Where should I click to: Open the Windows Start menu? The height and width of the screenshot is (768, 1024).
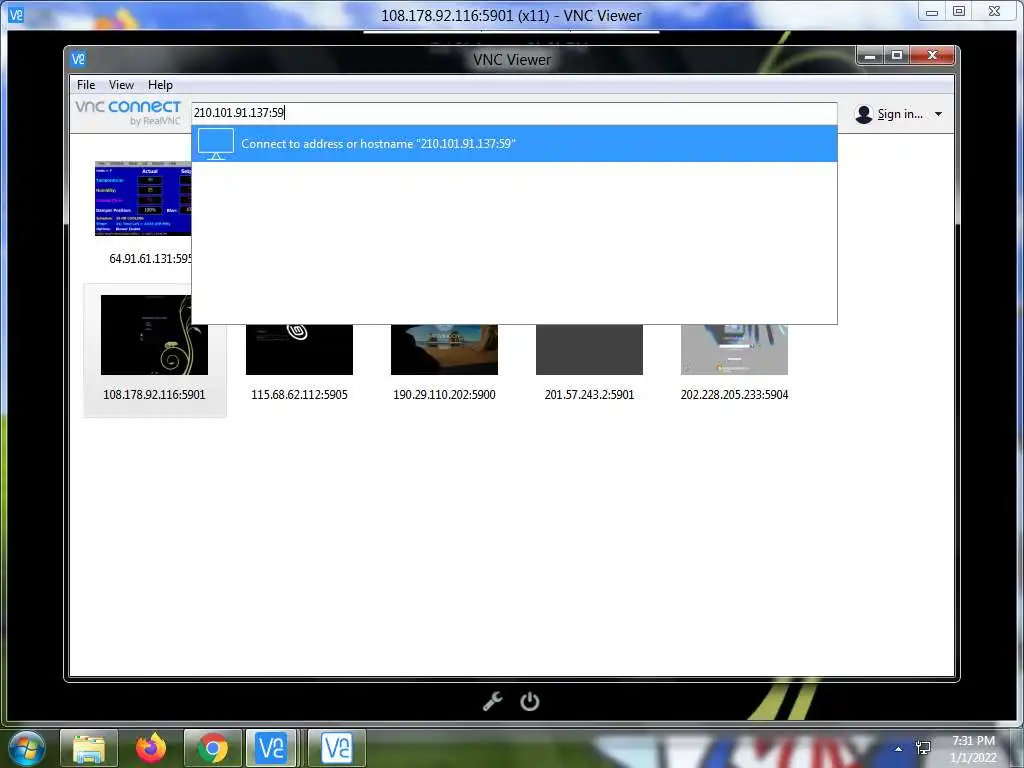[27, 748]
